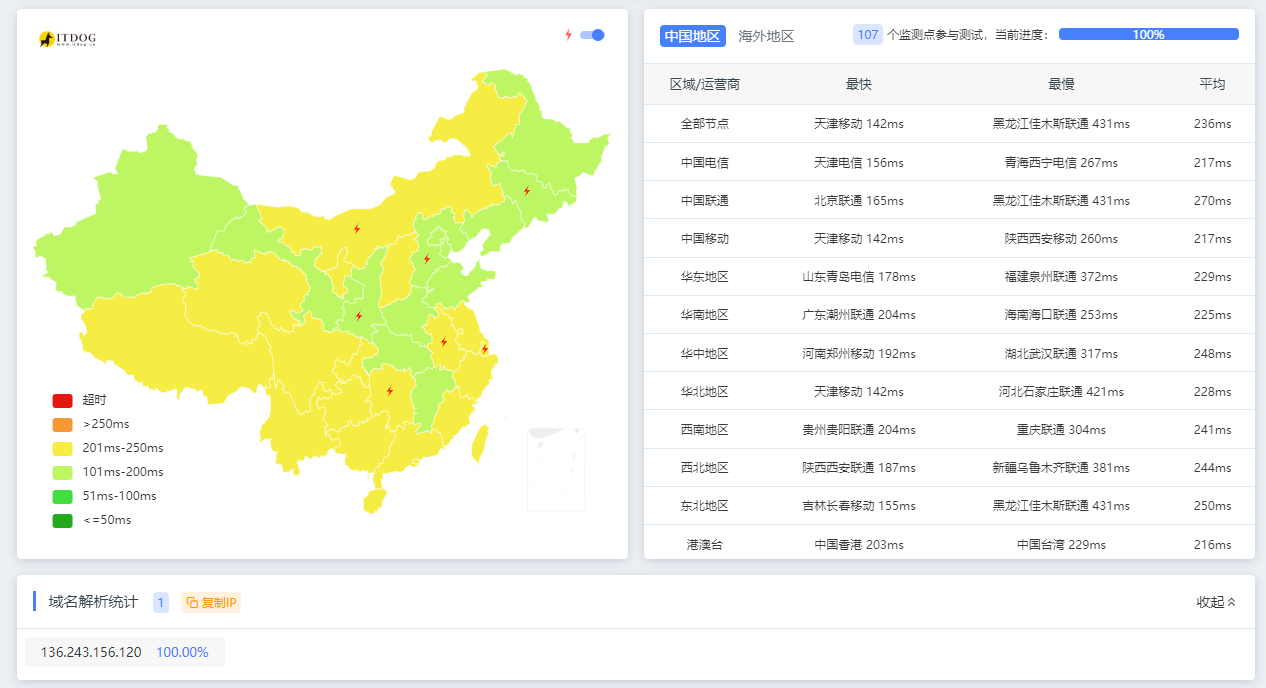Click the lightning marker near Shanghai
Viewport: 1266px width, 688px height.
click(x=485, y=349)
